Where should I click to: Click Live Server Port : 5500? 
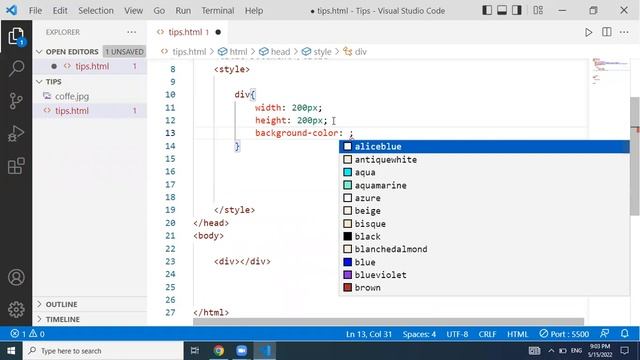coord(564,334)
